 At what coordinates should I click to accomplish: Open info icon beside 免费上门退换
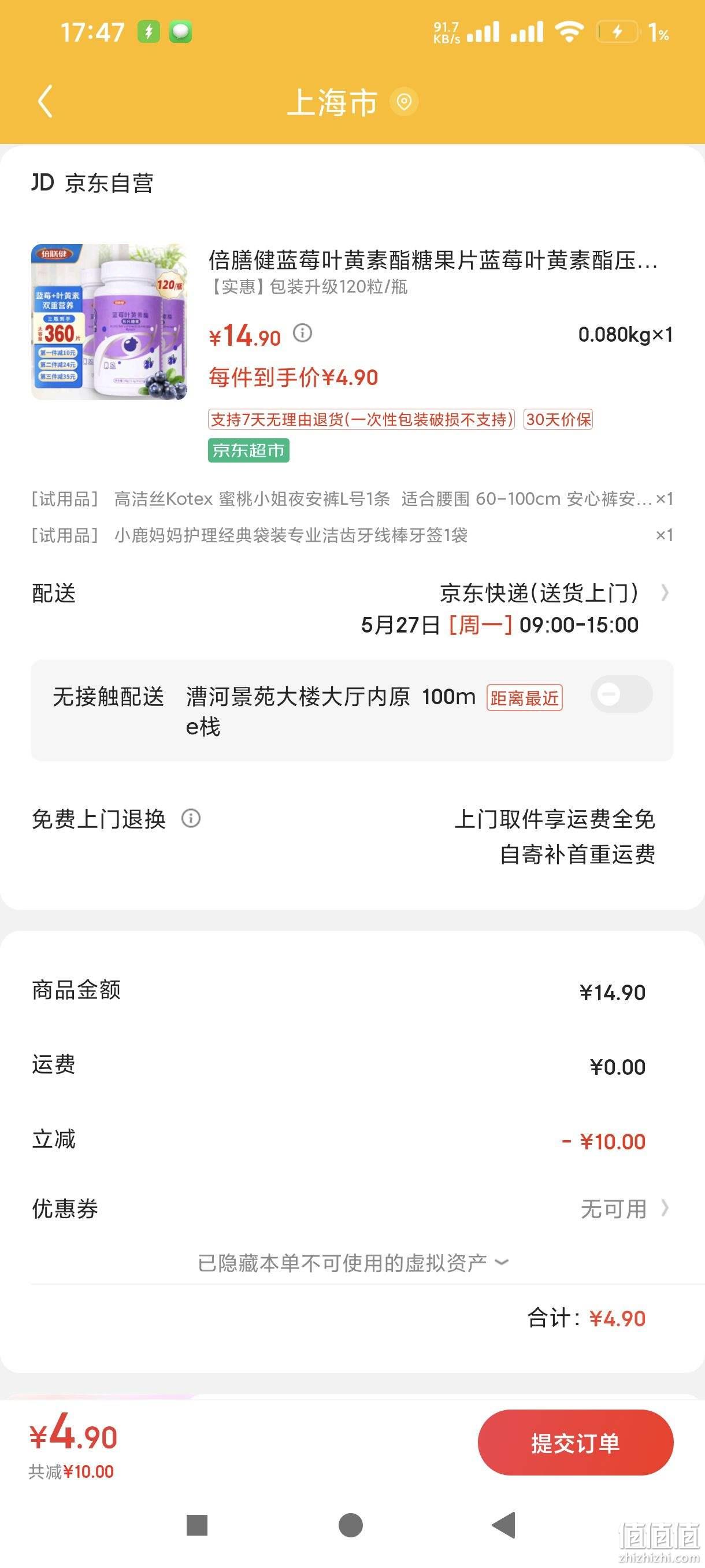[x=191, y=819]
